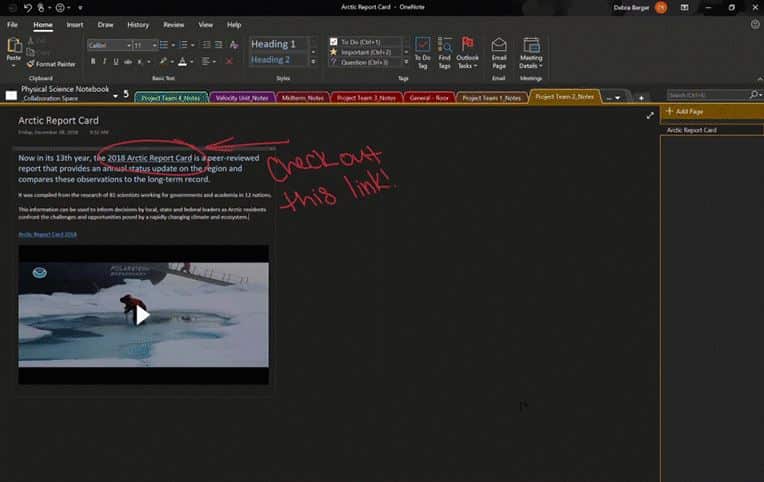Viewport: 764px width, 482px height.
Task: Clear all formatting icon
Action: click(234, 45)
